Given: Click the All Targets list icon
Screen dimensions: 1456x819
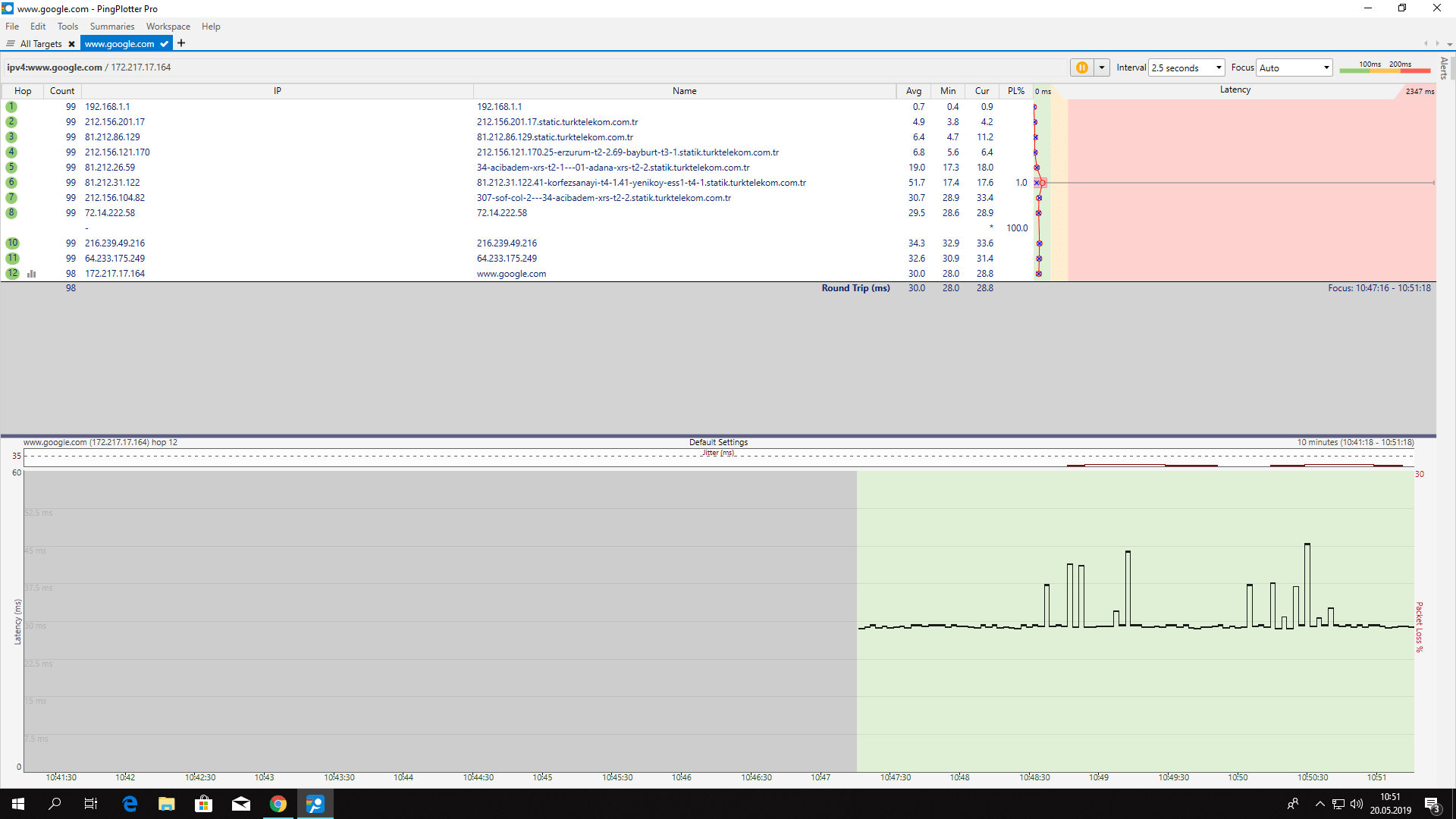Looking at the screenshot, I should coord(11,44).
